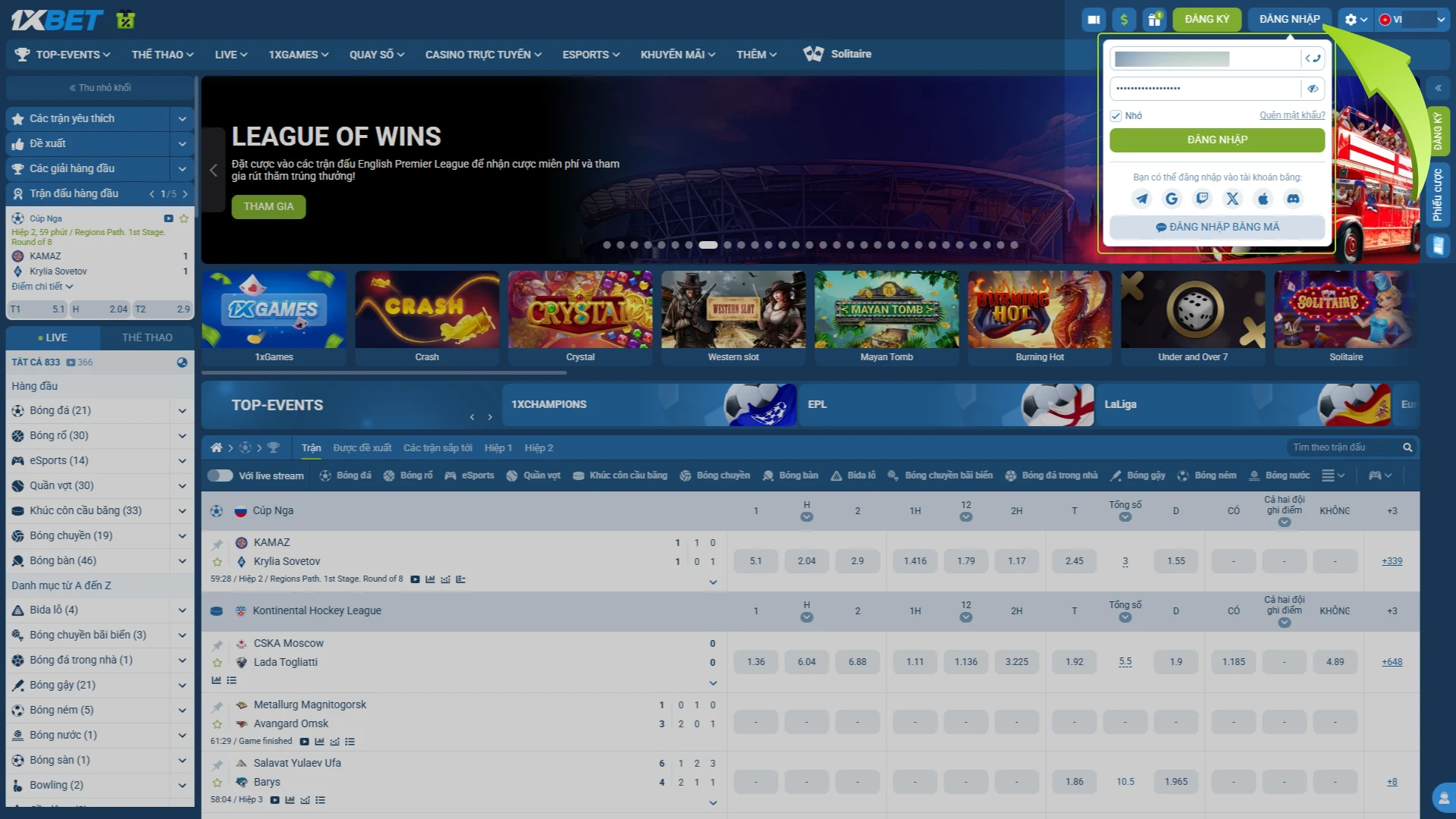Screen dimensions: 1456x819
Task: Open the support chat bubble icon
Action: 1443,798
